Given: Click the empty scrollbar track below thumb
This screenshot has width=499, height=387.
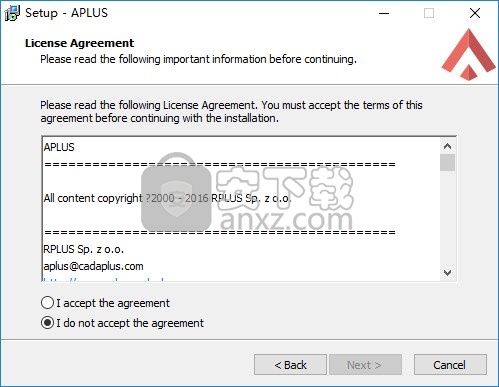Looking at the screenshot, I should point(447,218).
